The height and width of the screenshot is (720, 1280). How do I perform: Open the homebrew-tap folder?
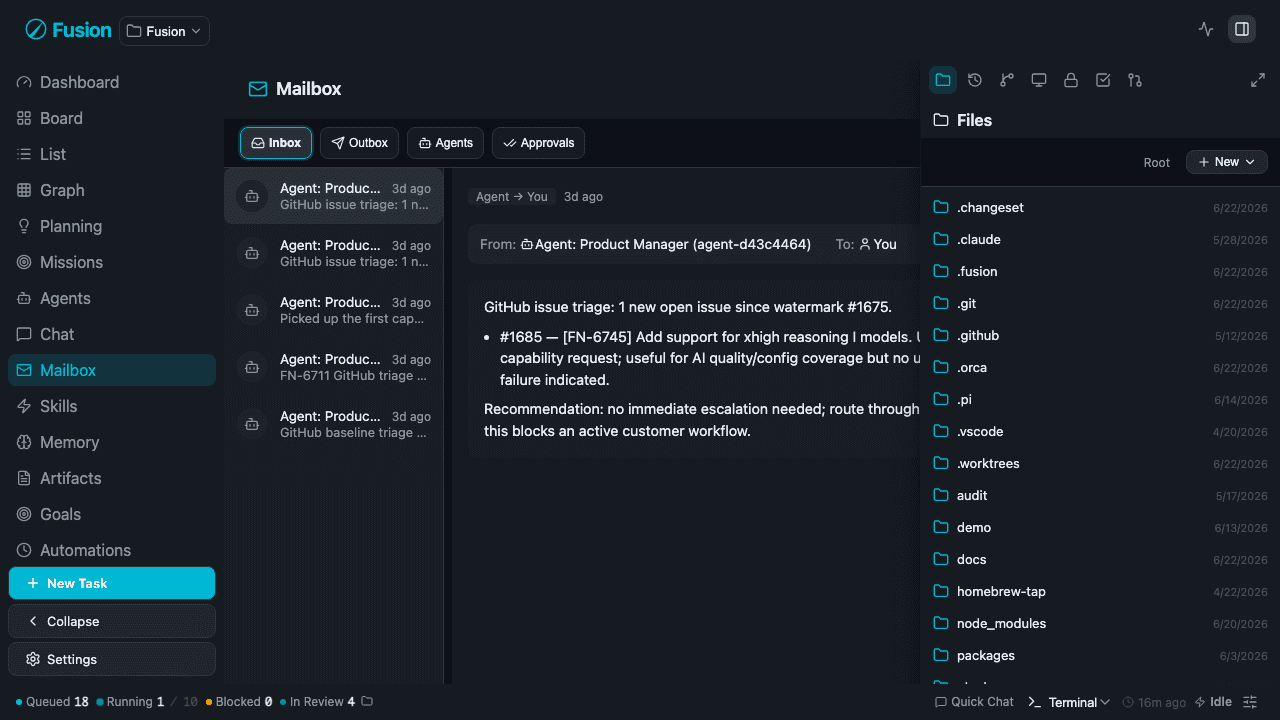tap(1100, 591)
